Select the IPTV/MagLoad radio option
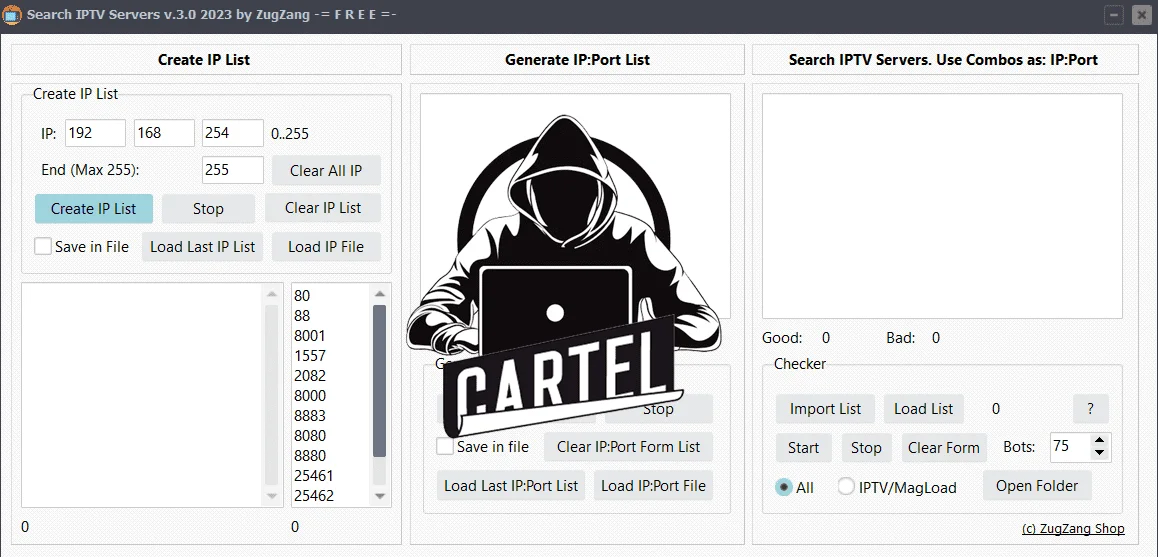The image size is (1158, 557). (x=846, y=487)
